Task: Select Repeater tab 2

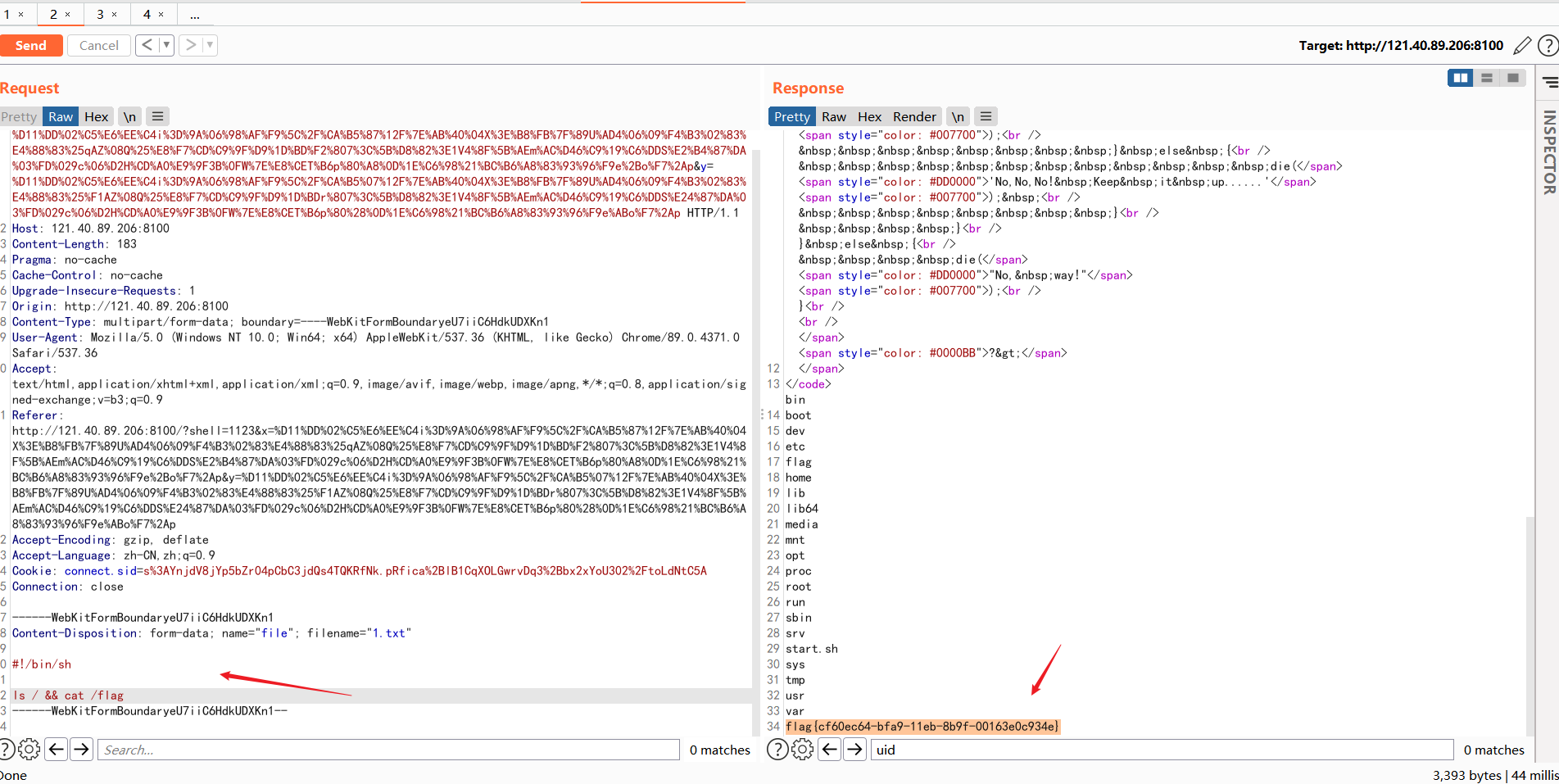Action: pos(53,14)
